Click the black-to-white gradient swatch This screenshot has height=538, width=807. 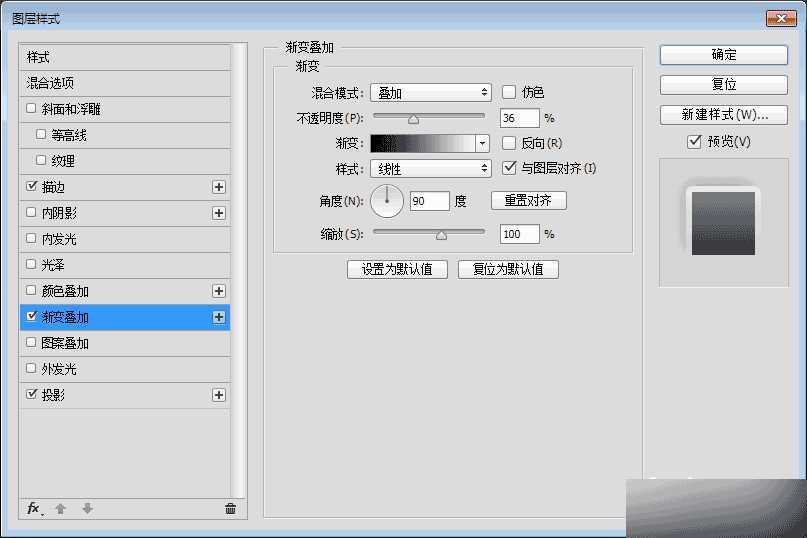coord(423,143)
